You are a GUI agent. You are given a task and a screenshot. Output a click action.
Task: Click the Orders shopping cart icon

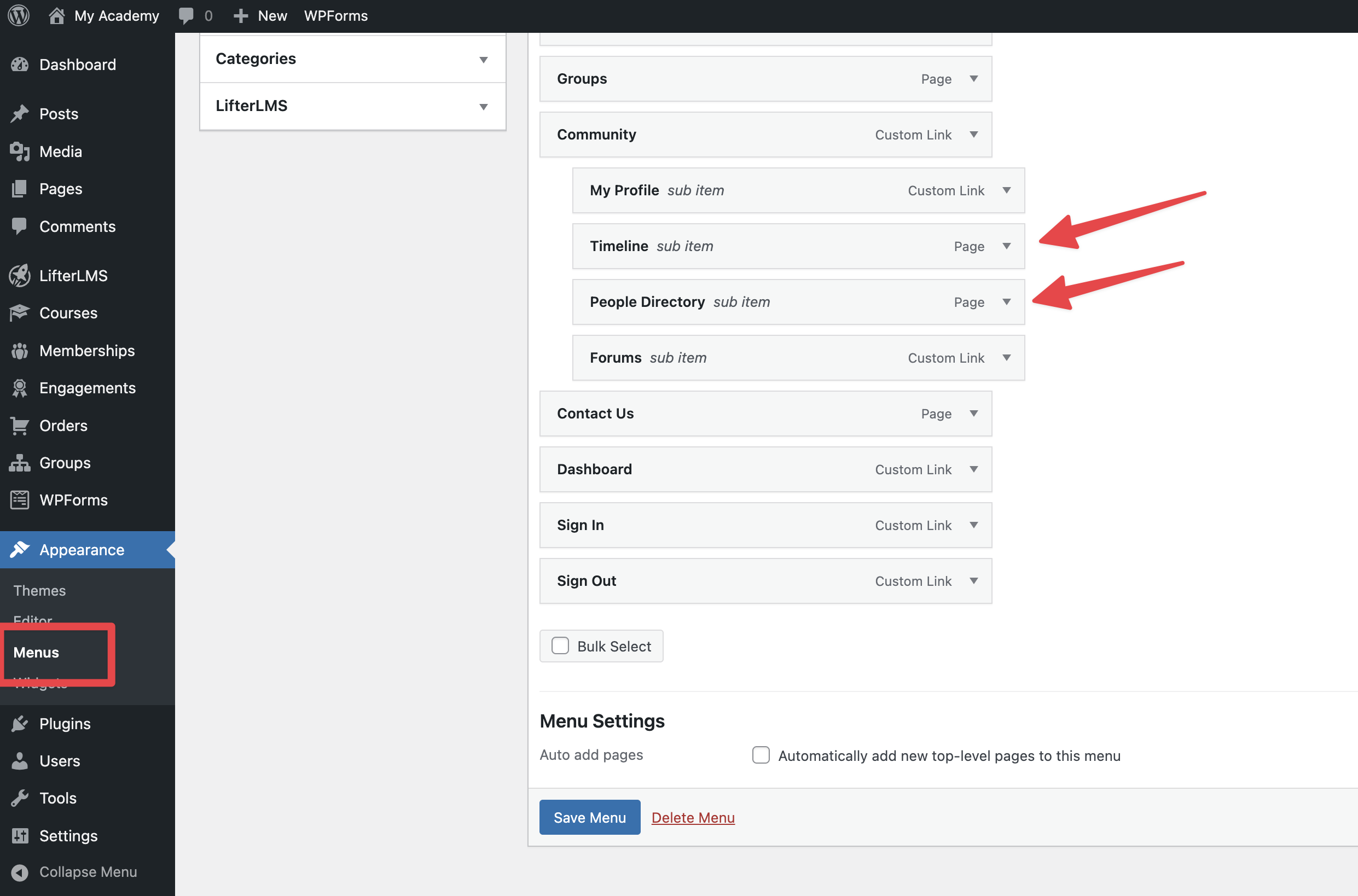(20, 426)
